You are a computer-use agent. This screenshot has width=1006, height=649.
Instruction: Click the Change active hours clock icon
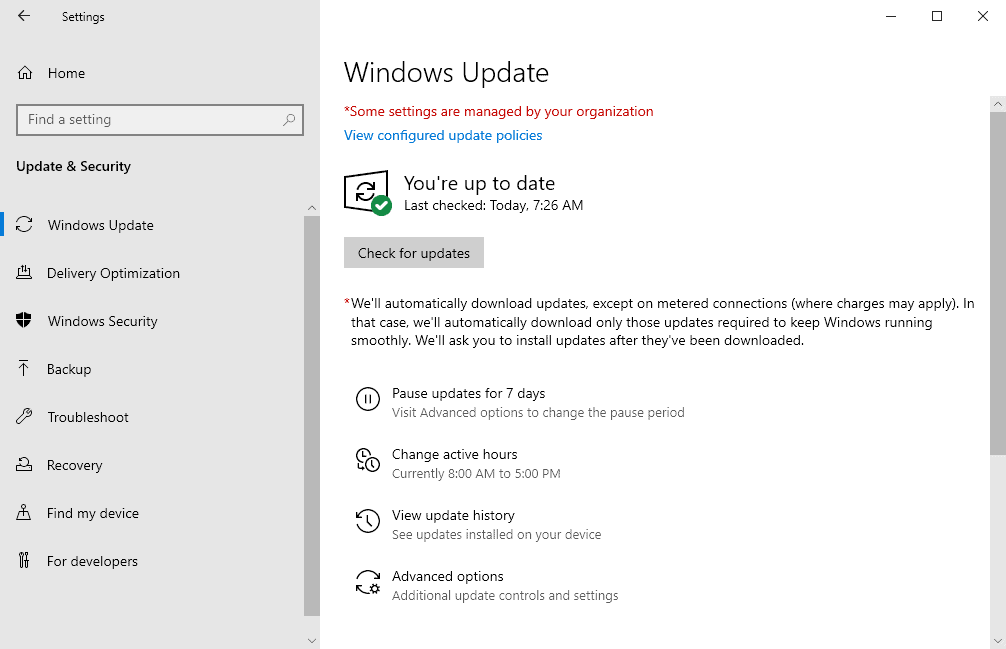[368, 460]
